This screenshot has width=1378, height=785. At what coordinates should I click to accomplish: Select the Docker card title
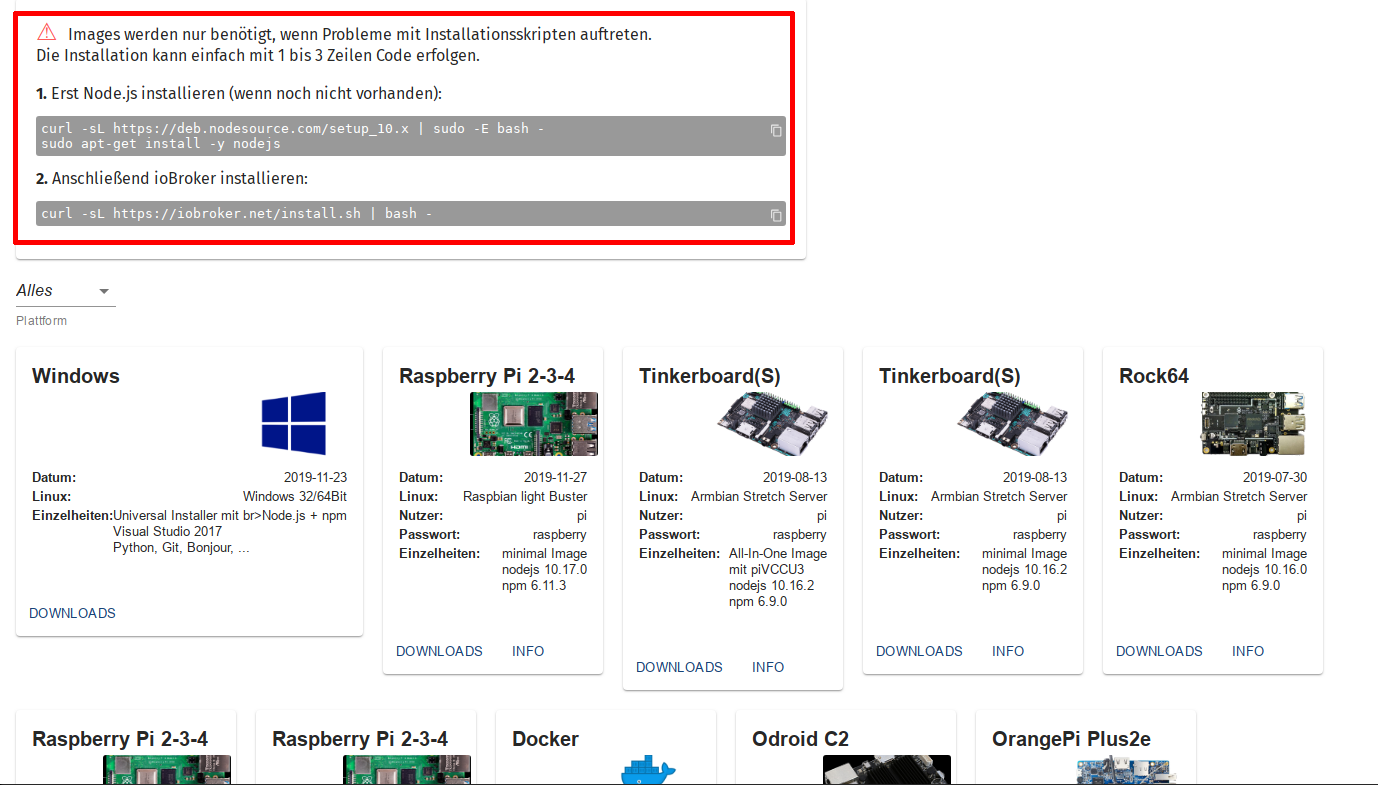point(545,739)
